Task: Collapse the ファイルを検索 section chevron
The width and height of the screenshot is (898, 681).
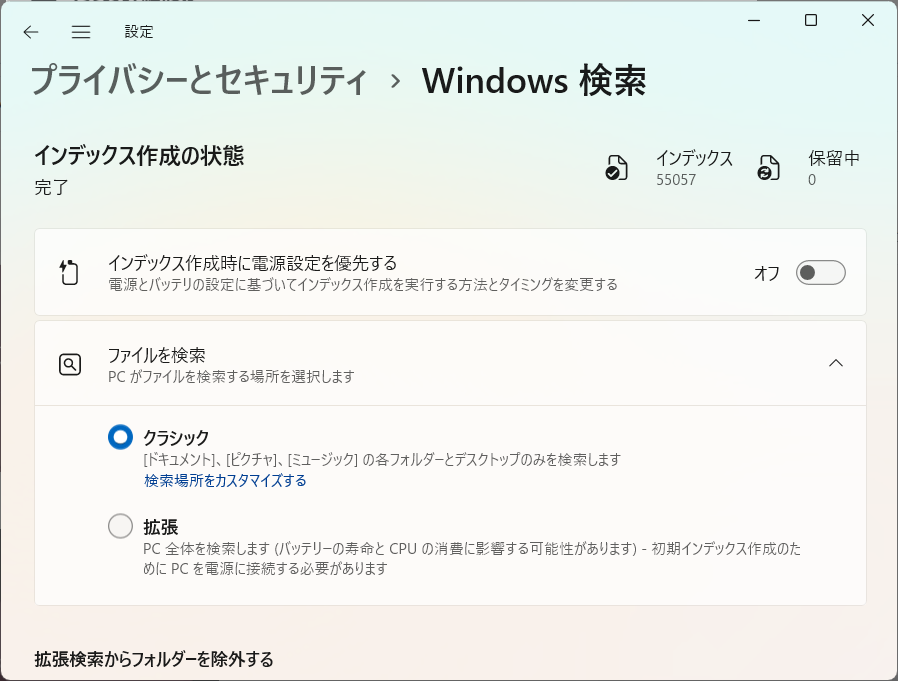Action: tap(836, 363)
